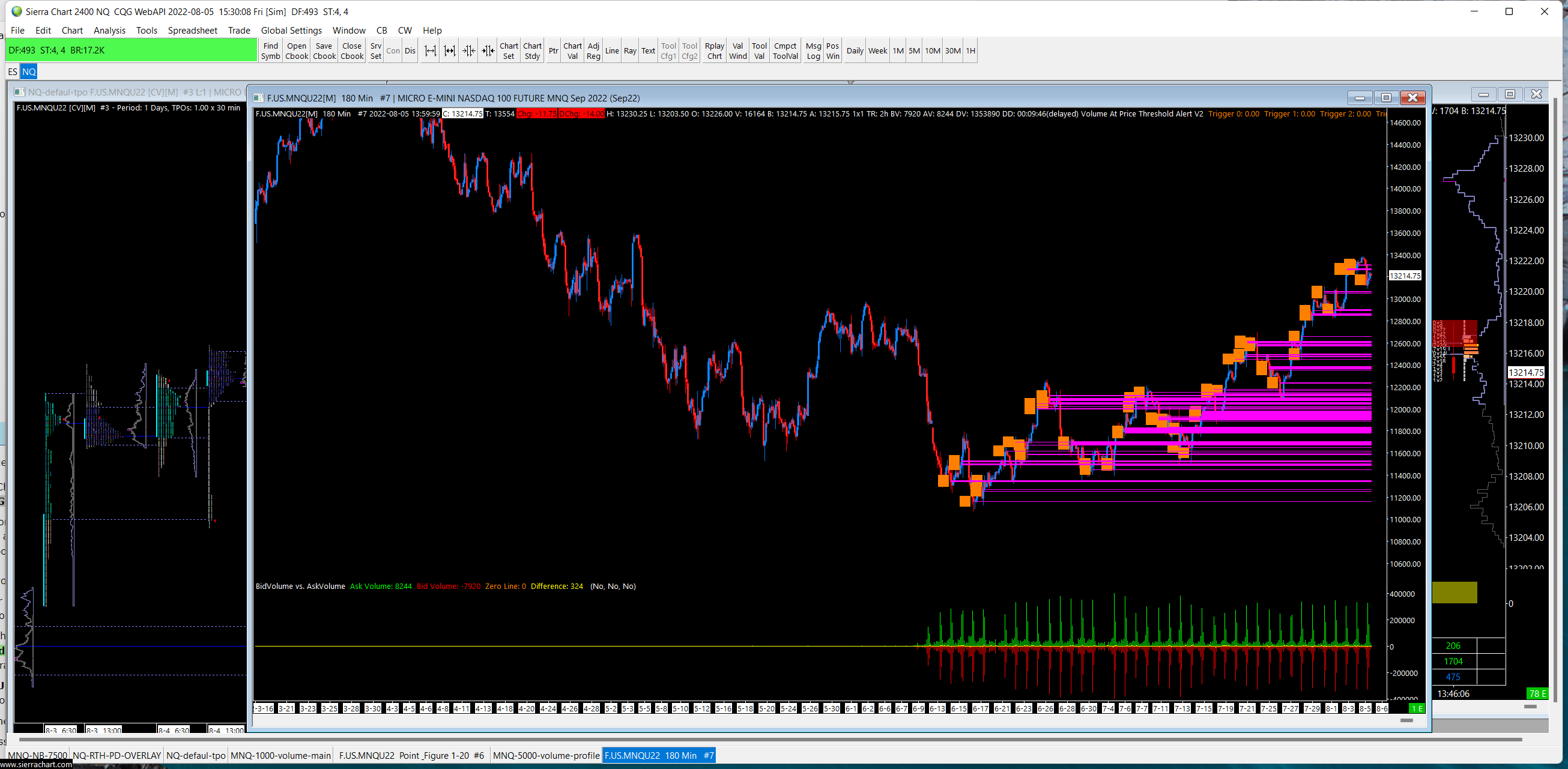Viewport: 1568px width, 769px height.
Task: Select the Ptr pointer tool
Action: (552, 51)
